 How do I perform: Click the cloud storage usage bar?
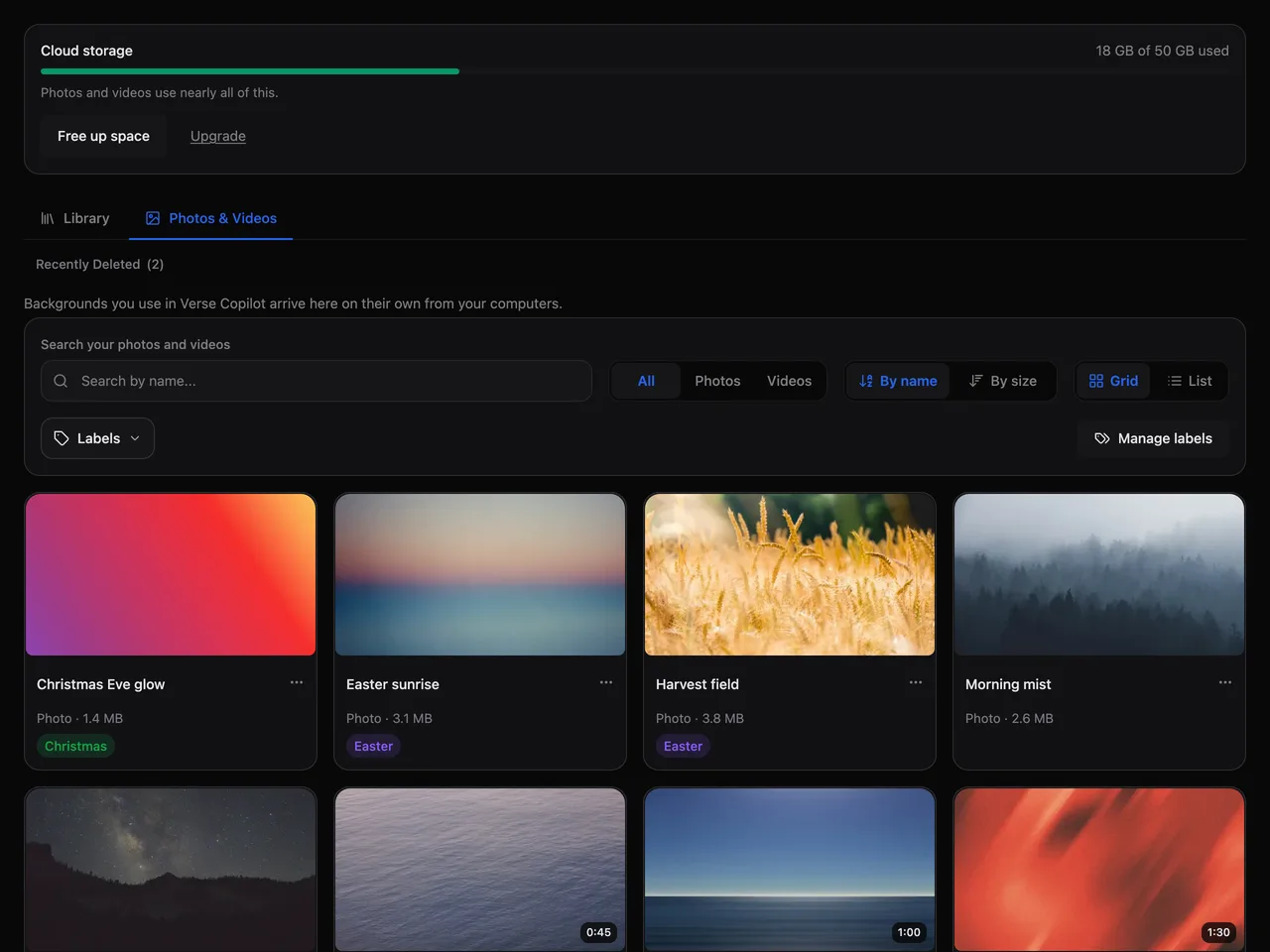click(635, 71)
